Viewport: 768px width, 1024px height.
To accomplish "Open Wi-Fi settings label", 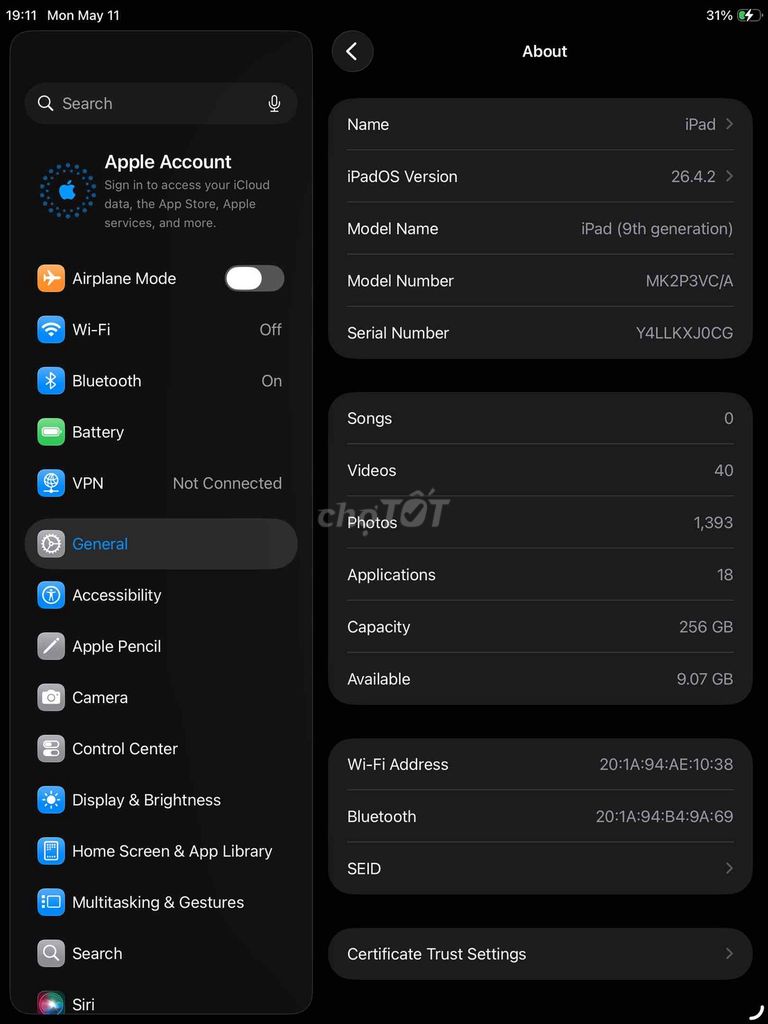I will click(x=91, y=329).
